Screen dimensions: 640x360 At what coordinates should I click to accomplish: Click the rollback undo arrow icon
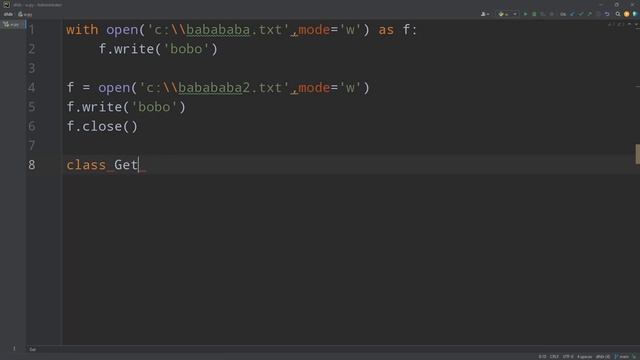click(607, 14)
